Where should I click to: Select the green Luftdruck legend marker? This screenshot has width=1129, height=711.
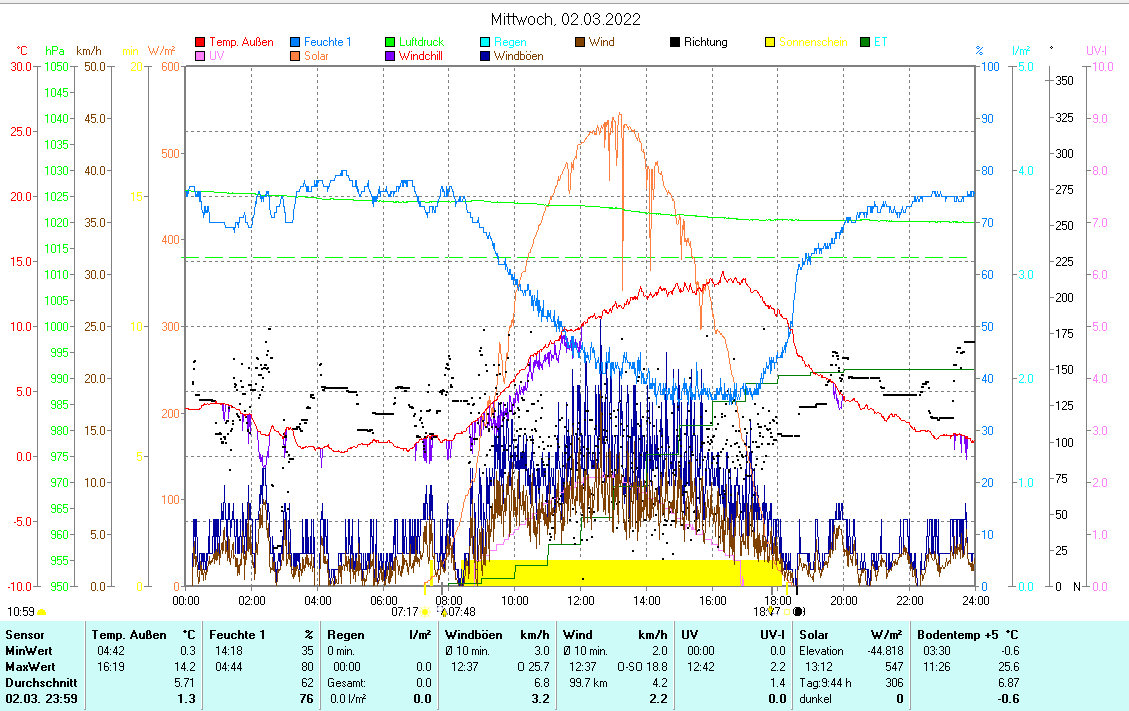coord(390,42)
